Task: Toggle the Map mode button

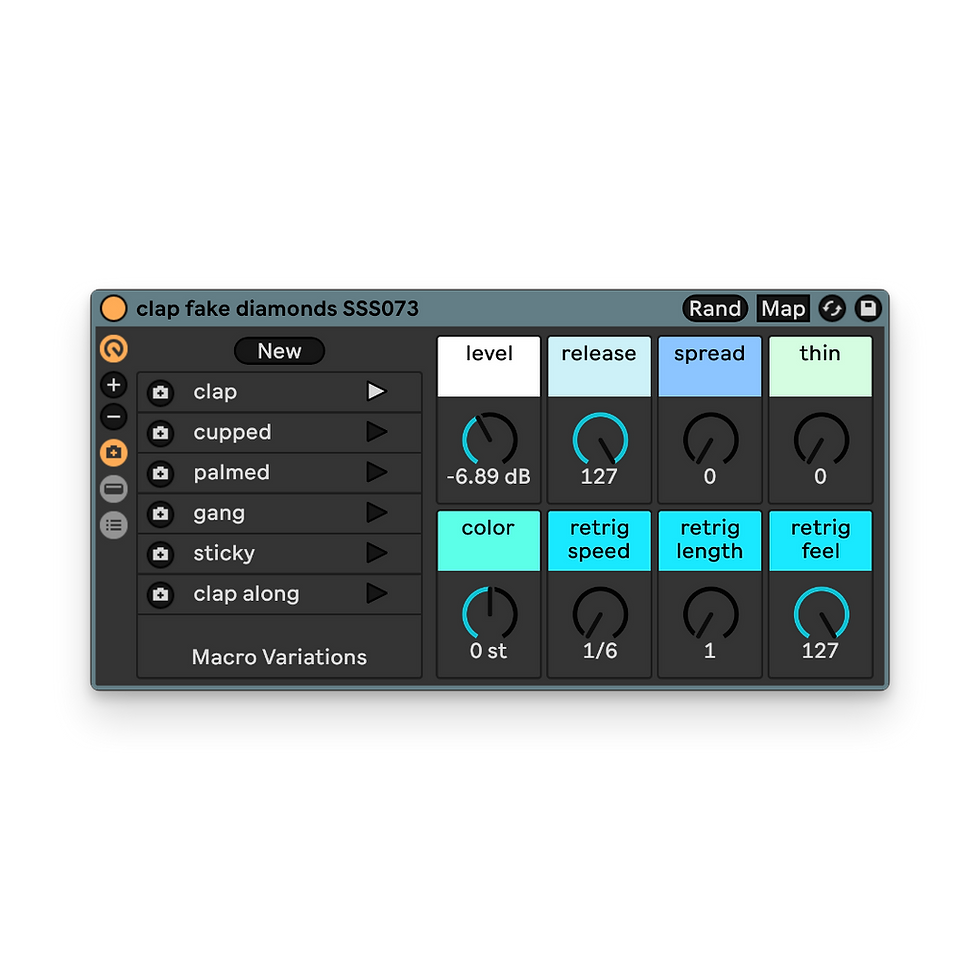Action: [783, 309]
